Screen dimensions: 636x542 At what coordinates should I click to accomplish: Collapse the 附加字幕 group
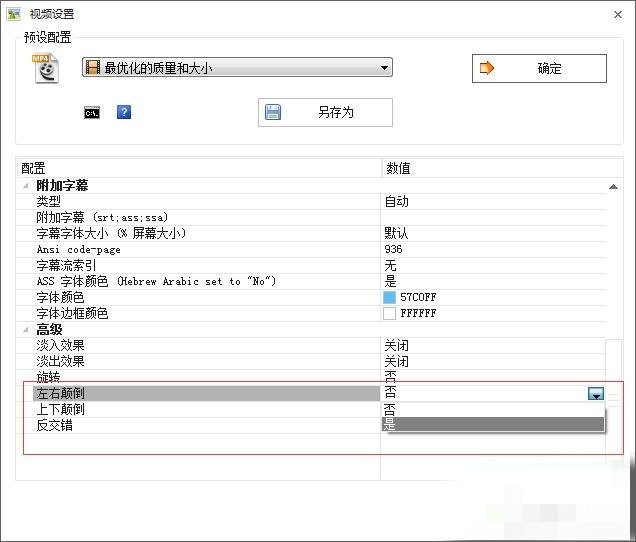pyautogui.click(x=26, y=186)
